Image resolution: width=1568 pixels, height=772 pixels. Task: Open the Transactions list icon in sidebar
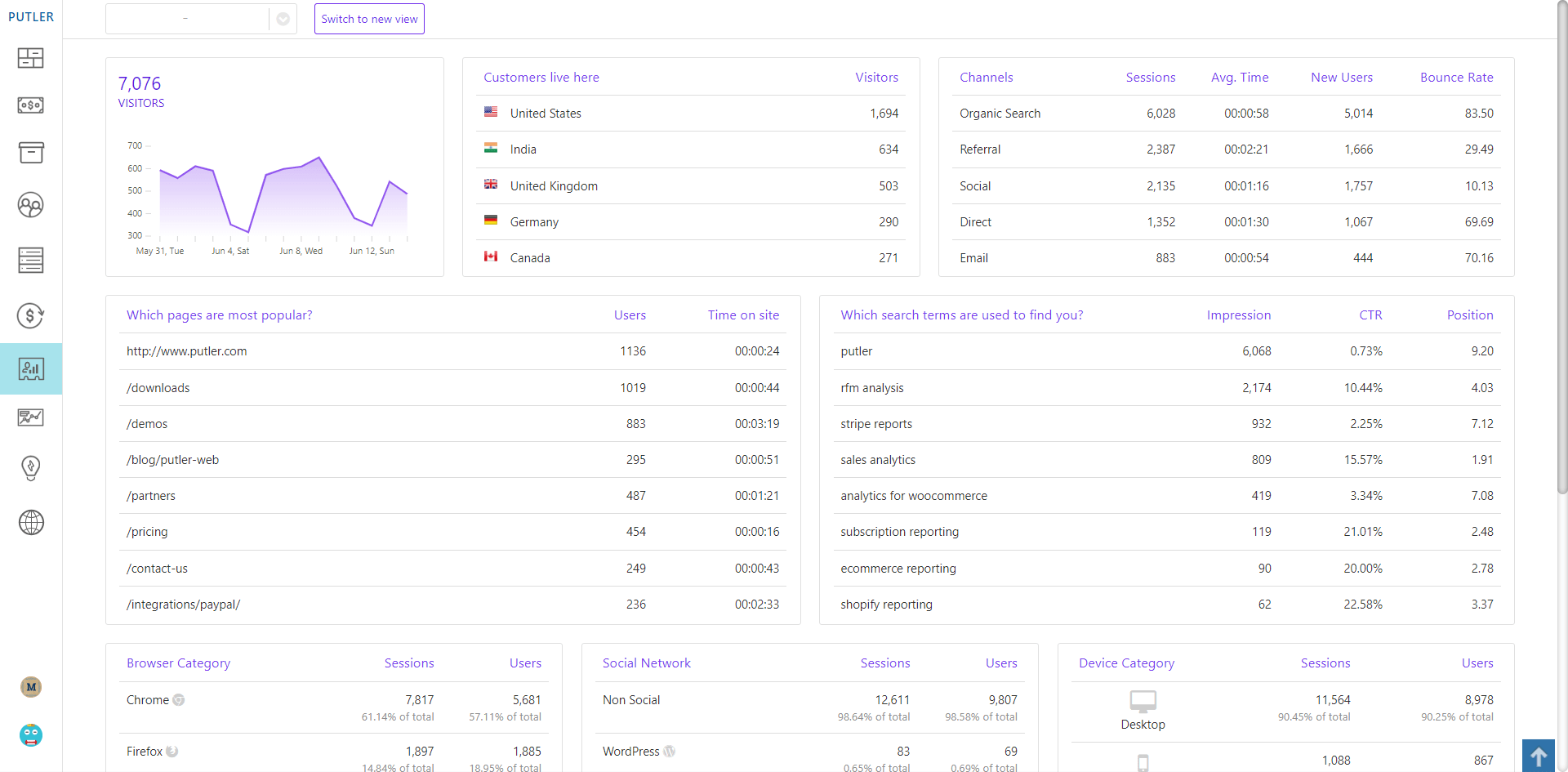tap(30, 260)
